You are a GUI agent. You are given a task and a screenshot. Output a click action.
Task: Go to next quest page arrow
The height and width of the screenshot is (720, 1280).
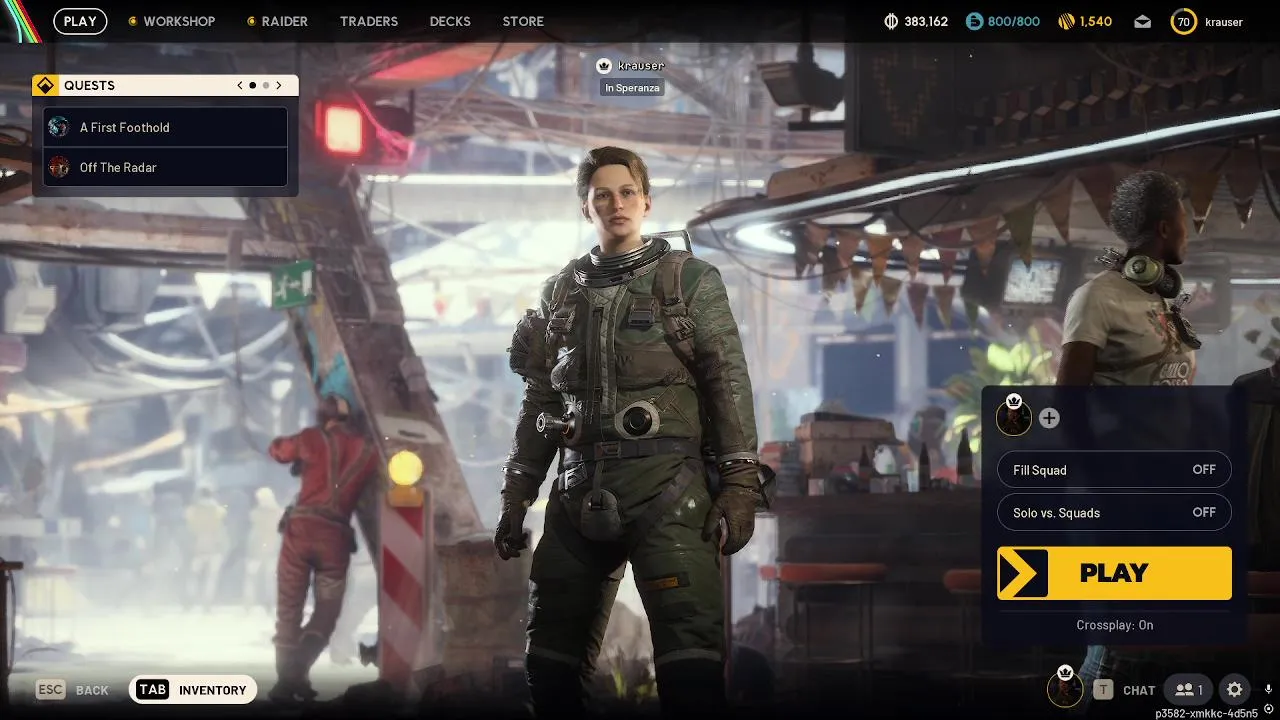coord(279,85)
